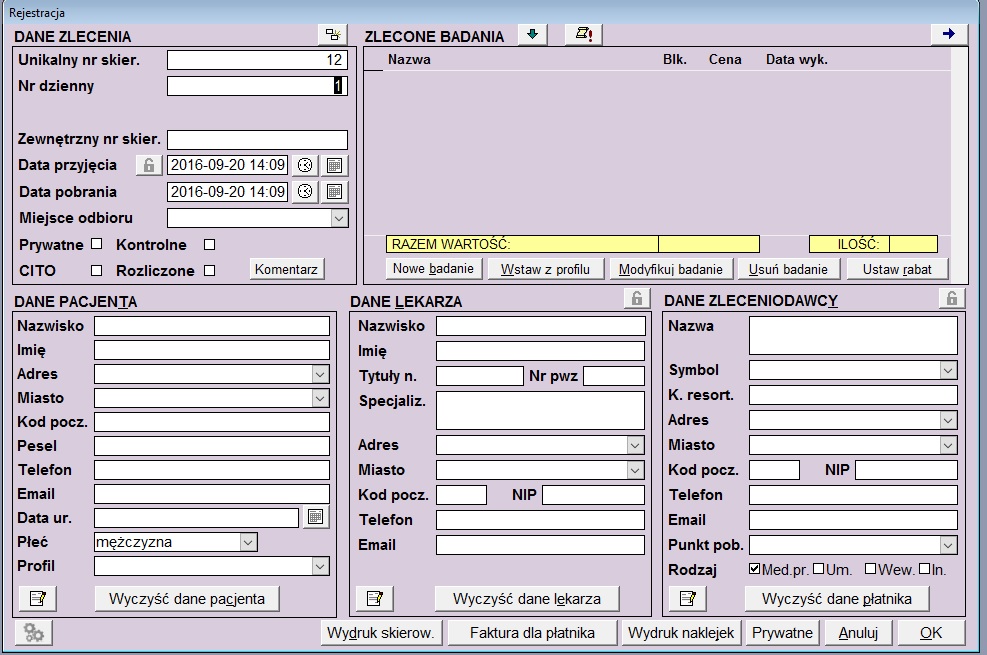Screen dimensions: 987x655
Task: Click the Nowe badanie button
Action: tap(434, 269)
